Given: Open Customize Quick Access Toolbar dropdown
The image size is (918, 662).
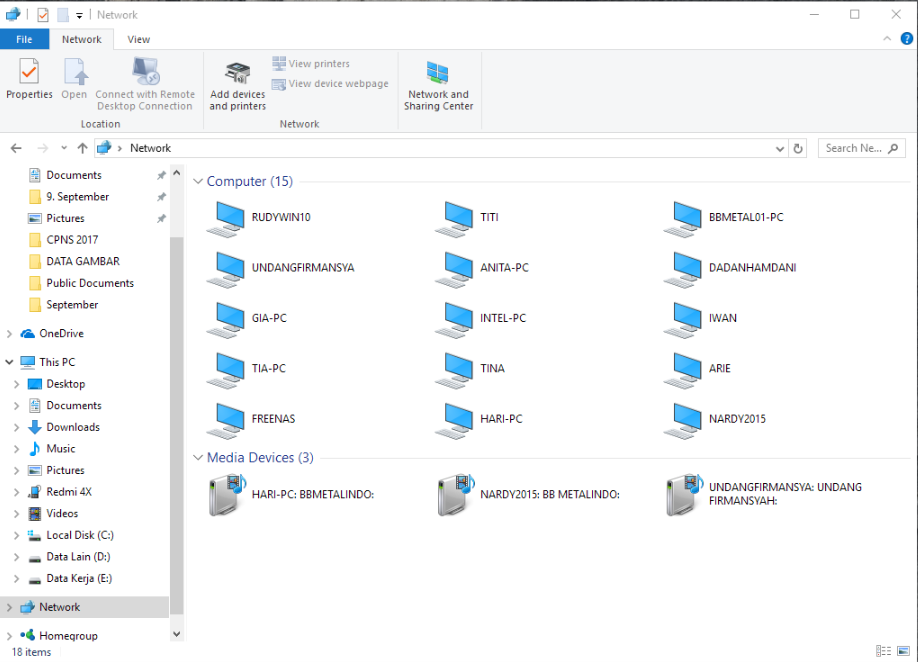Looking at the screenshot, I should [x=79, y=16].
